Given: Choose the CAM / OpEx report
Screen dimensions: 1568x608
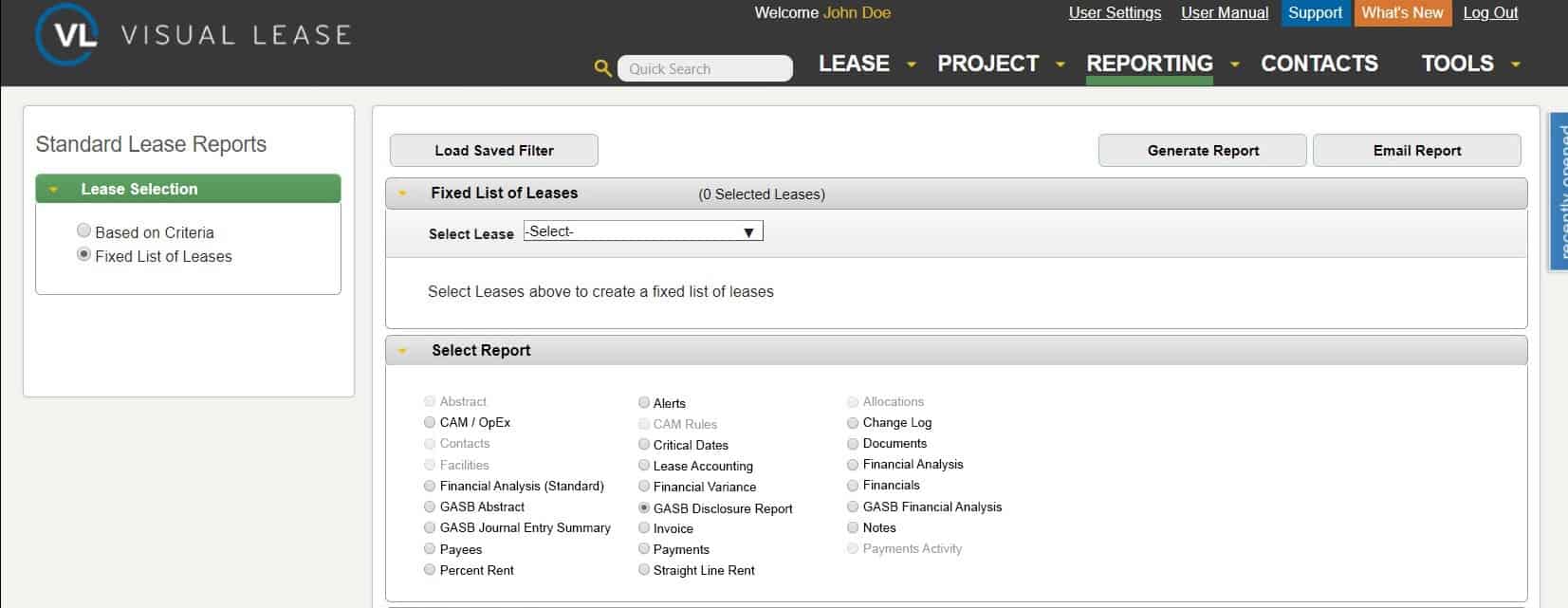Looking at the screenshot, I should click(430, 422).
